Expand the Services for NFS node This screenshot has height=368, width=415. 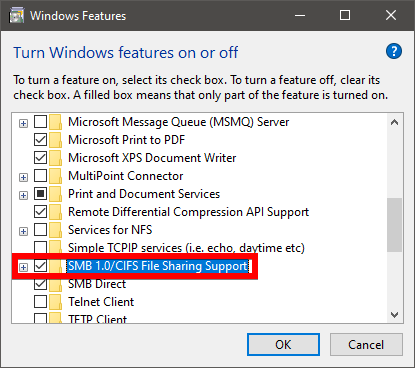[x=23, y=232]
